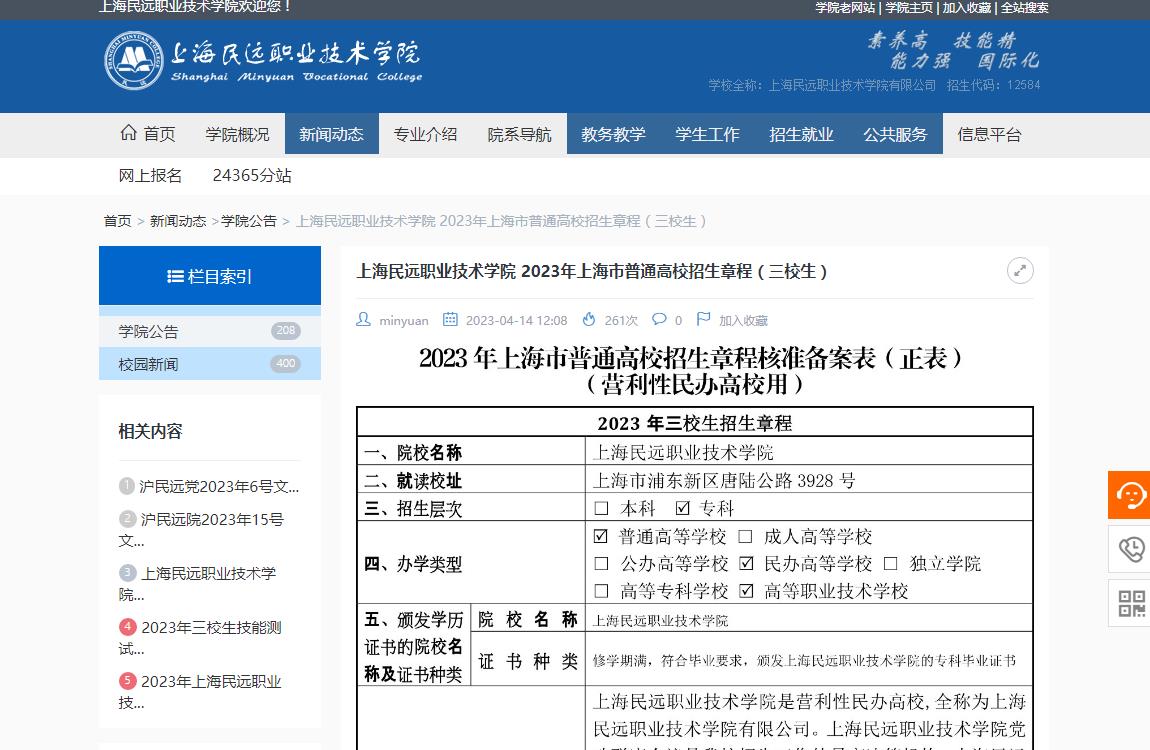The image size is (1150, 750).
Task: Click the 208 count badge for 学院公告
Action: point(286,331)
